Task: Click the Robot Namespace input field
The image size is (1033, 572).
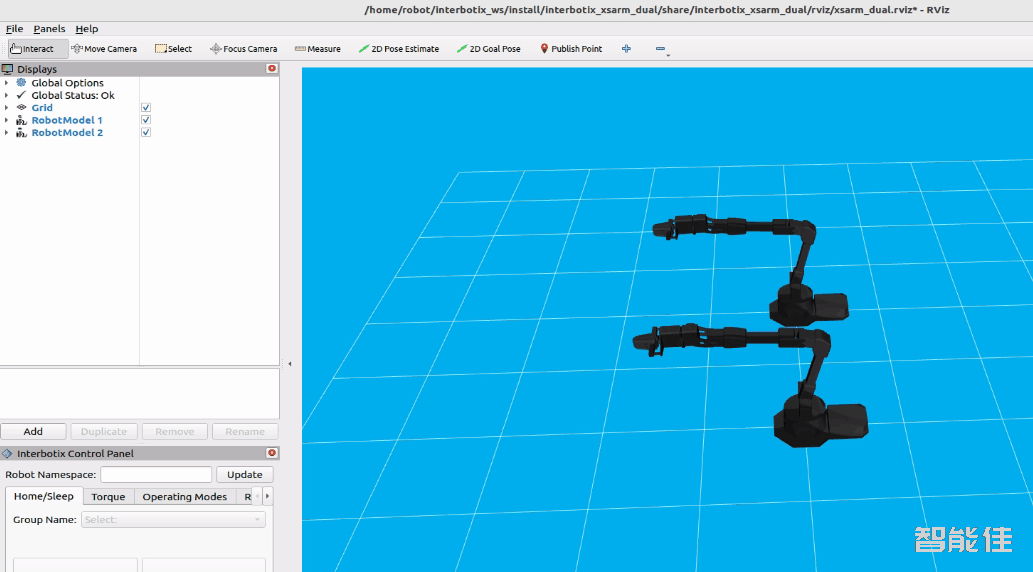Action: (x=156, y=475)
